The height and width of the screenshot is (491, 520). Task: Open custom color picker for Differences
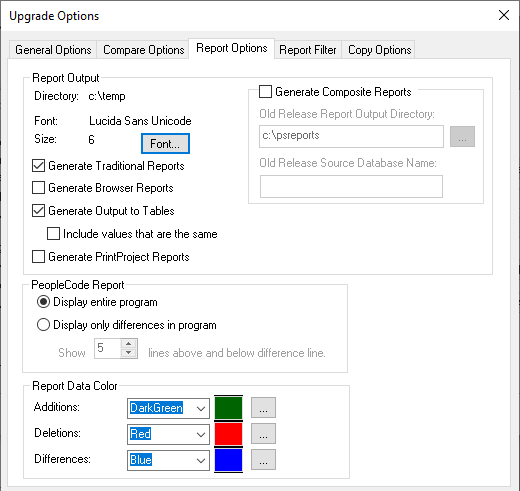pyautogui.click(x=263, y=459)
